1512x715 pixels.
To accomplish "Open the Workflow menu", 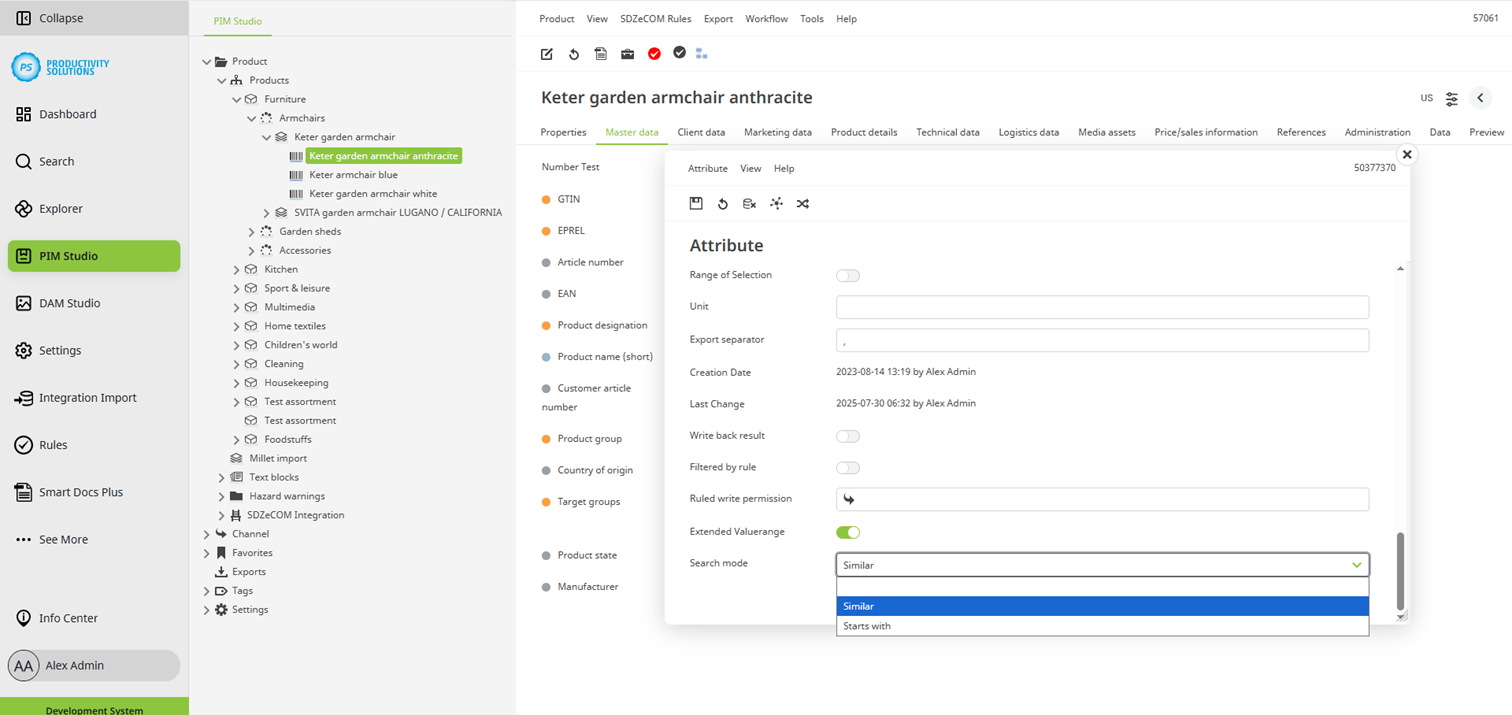I will pos(766,18).
